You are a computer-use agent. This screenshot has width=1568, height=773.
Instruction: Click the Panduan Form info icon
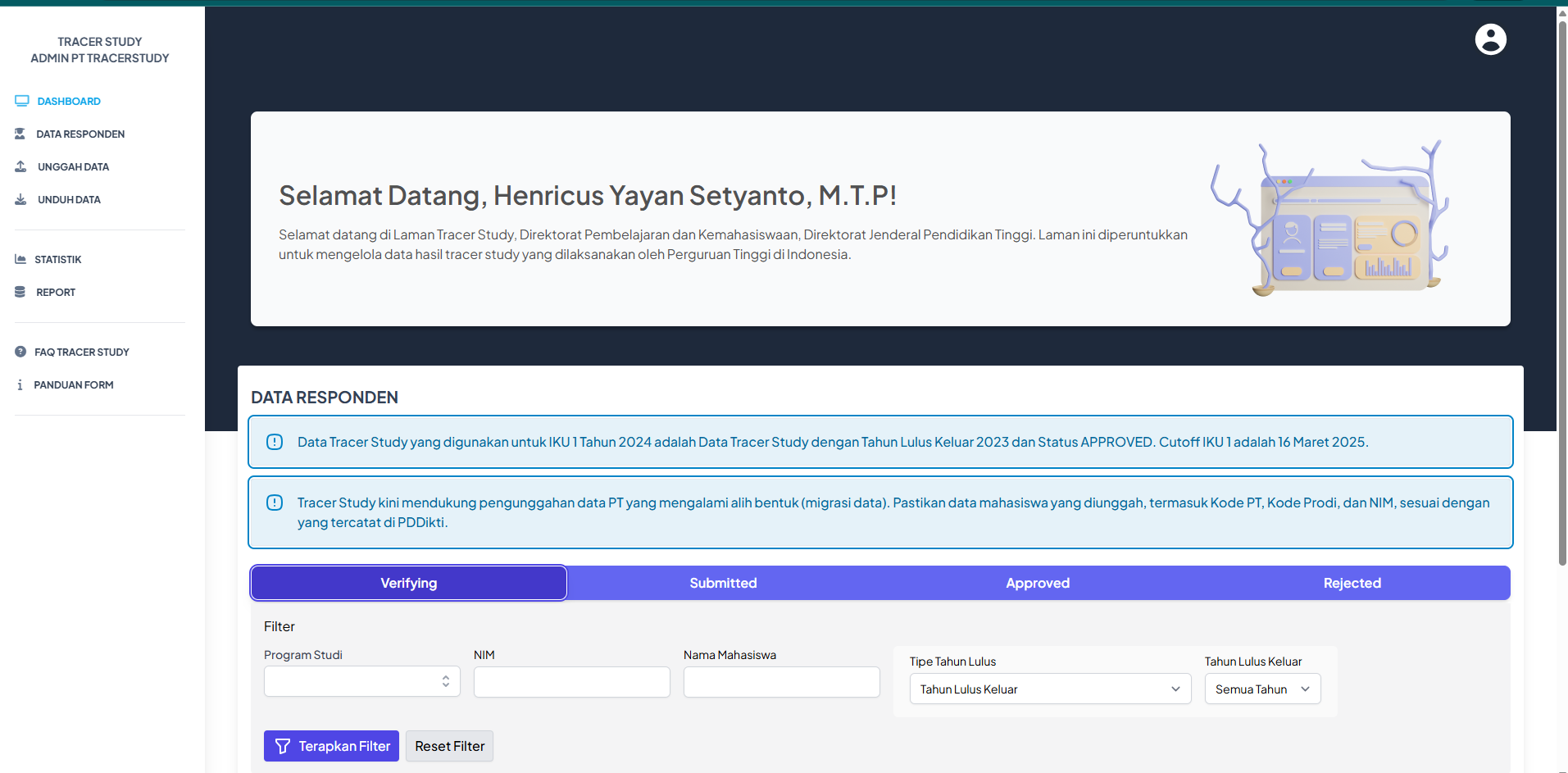pos(20,384)
